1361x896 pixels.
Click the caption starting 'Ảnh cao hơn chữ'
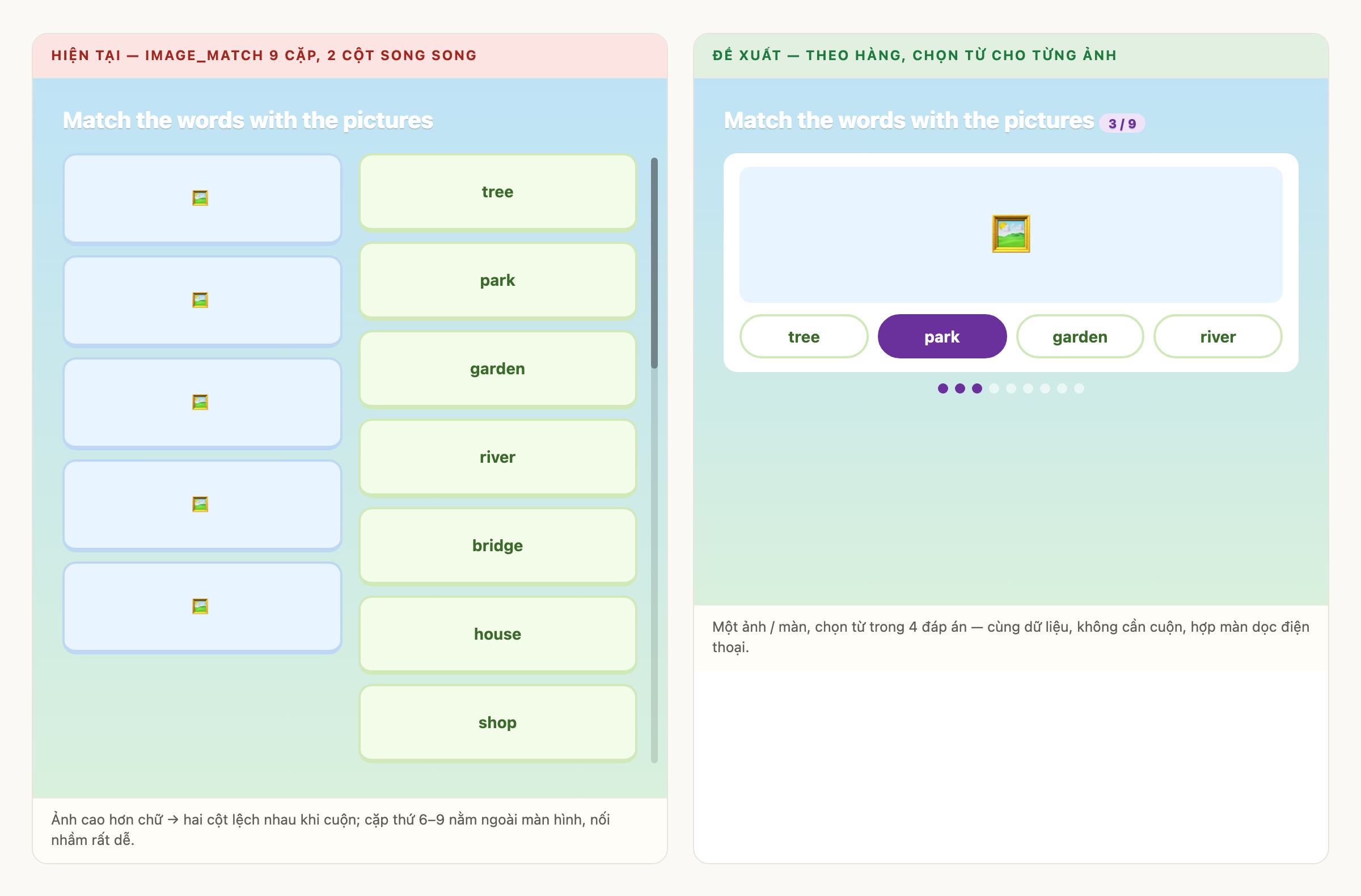point(331,830)
